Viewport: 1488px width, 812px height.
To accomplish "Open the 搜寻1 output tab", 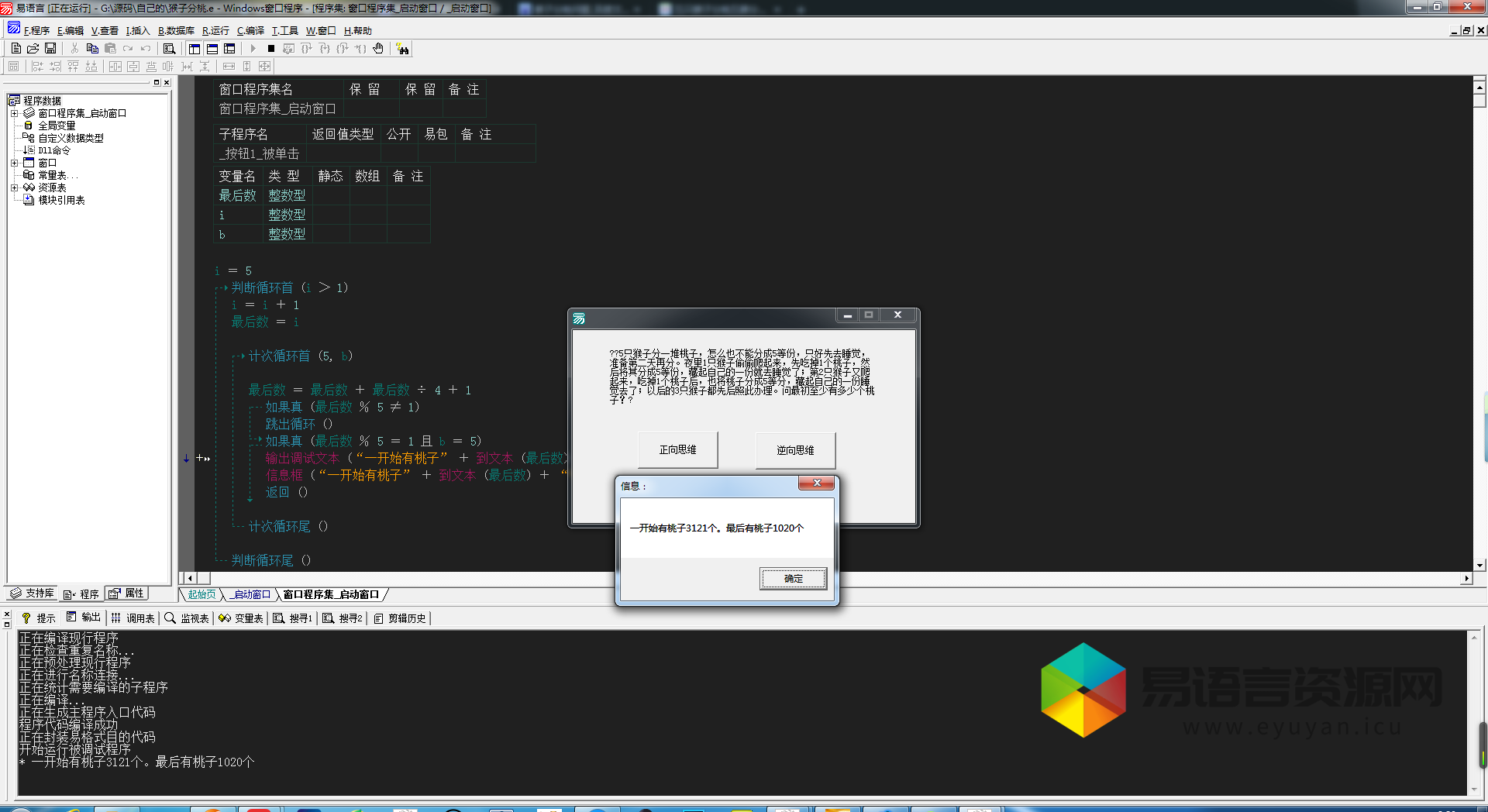I will pyautogui.click(x=292, y=618).
